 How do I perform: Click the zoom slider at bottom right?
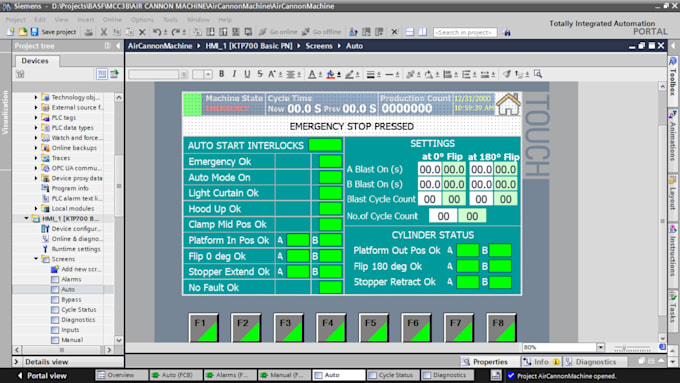pyautogui.click(x=632, y=347)
